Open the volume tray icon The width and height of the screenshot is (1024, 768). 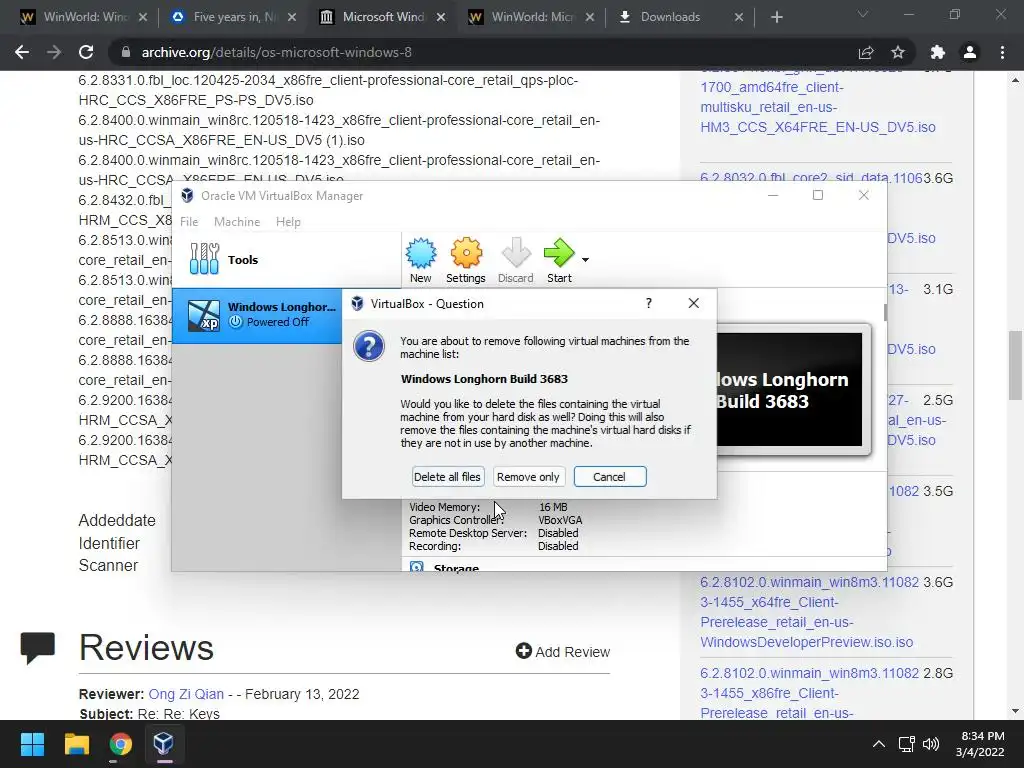pyautogui.click(x=931, y=744)
